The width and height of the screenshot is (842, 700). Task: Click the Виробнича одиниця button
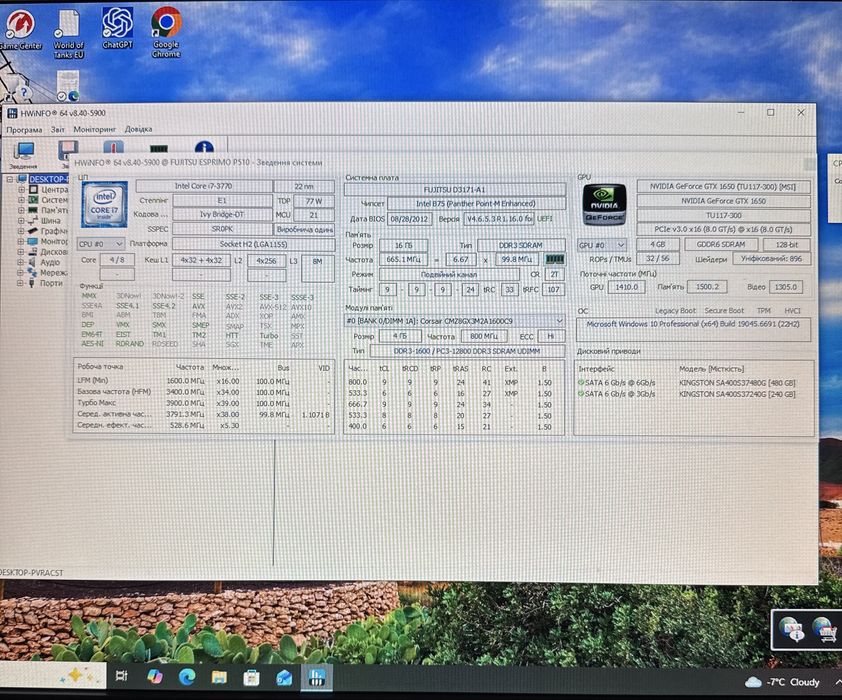pyautogui.click(x=304, y=229)
